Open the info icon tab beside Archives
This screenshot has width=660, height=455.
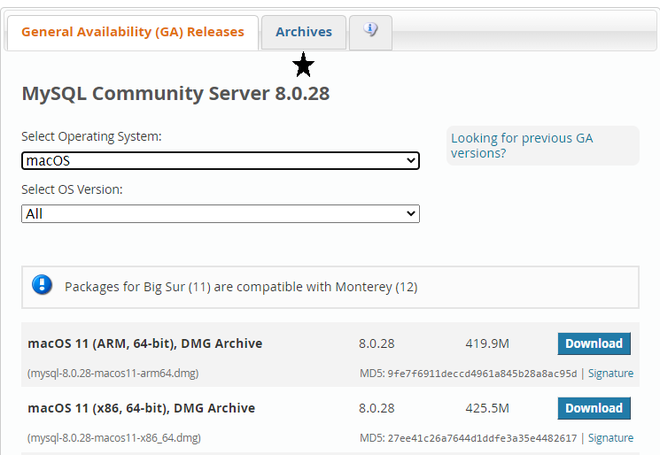370,32
